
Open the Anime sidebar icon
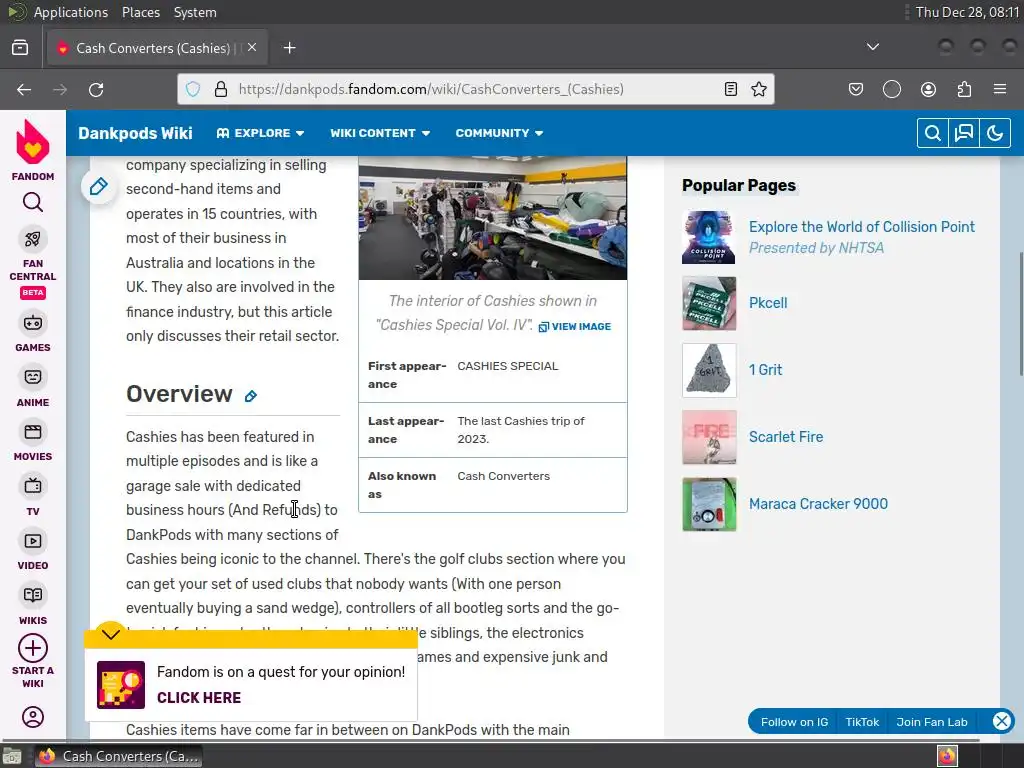tap(33, 377)
